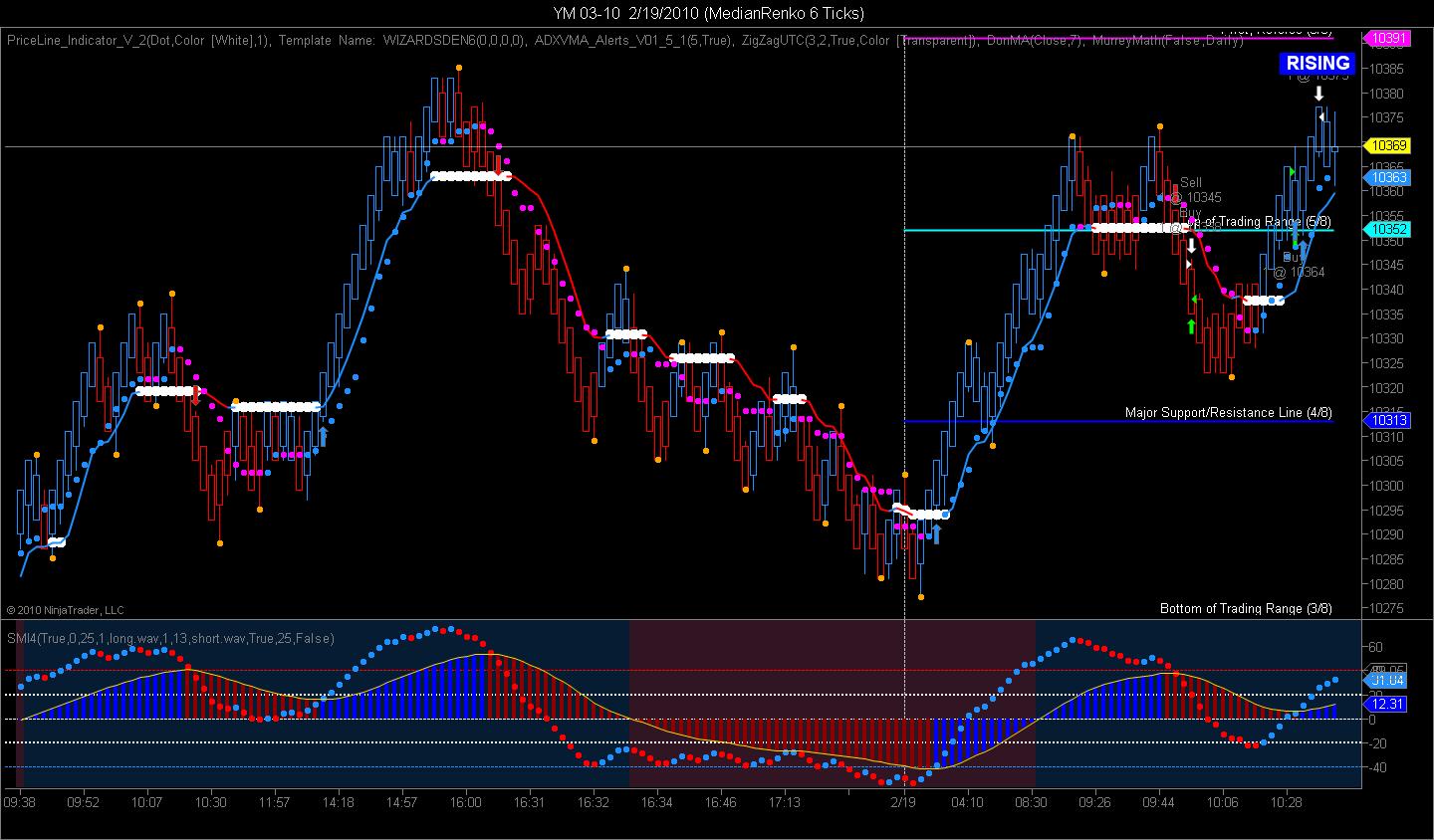Select the Bottom of Trading Range (3/8) label
Viewport: 1434px width, 840px height.
pos(1246,608)
